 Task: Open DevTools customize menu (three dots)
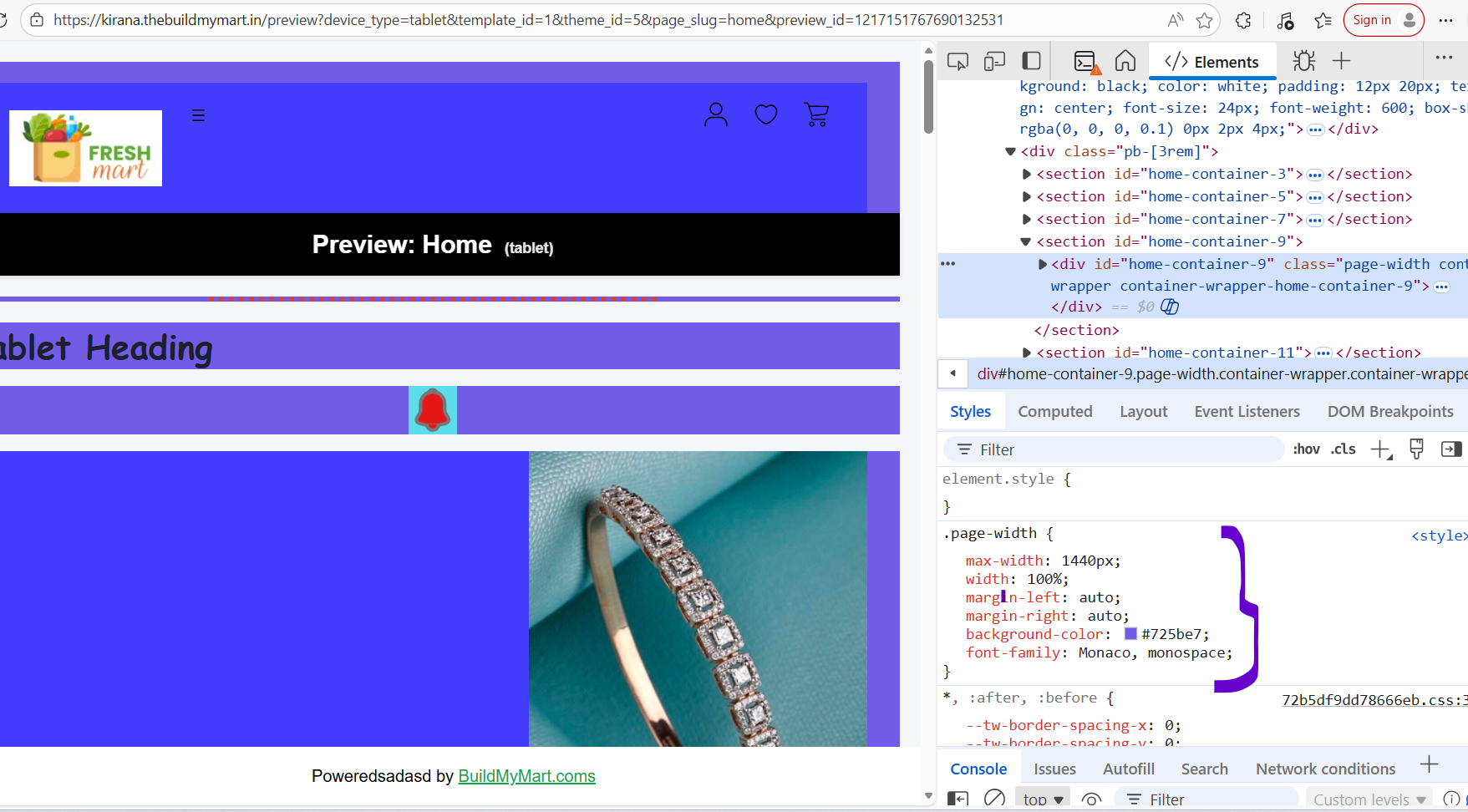coord(1444,58)
